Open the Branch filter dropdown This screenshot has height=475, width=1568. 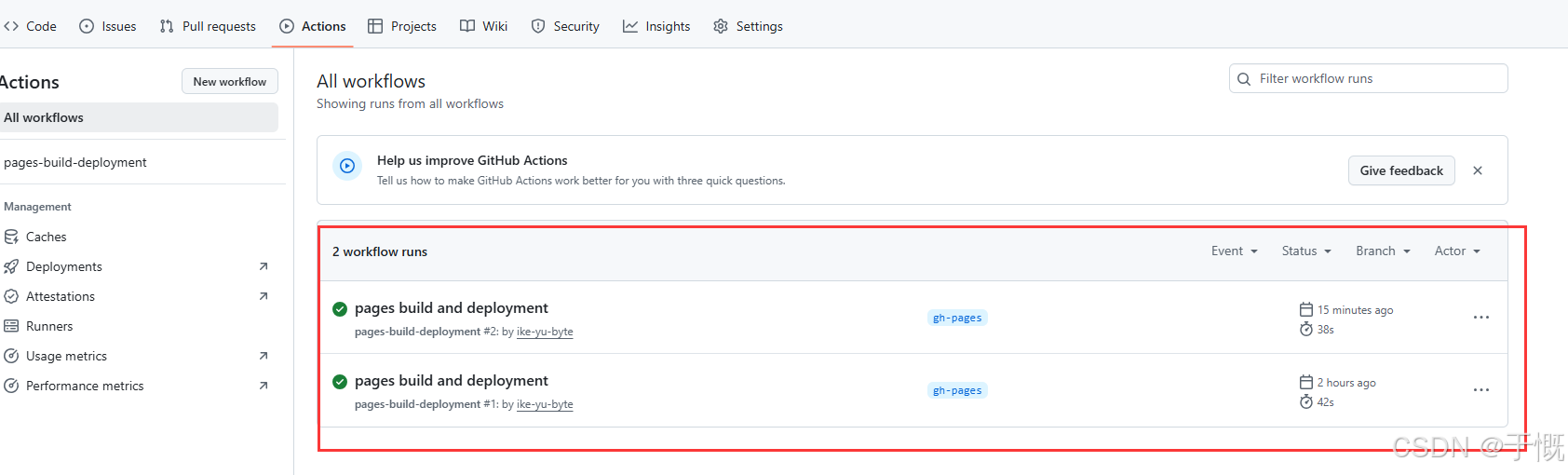1384,251
